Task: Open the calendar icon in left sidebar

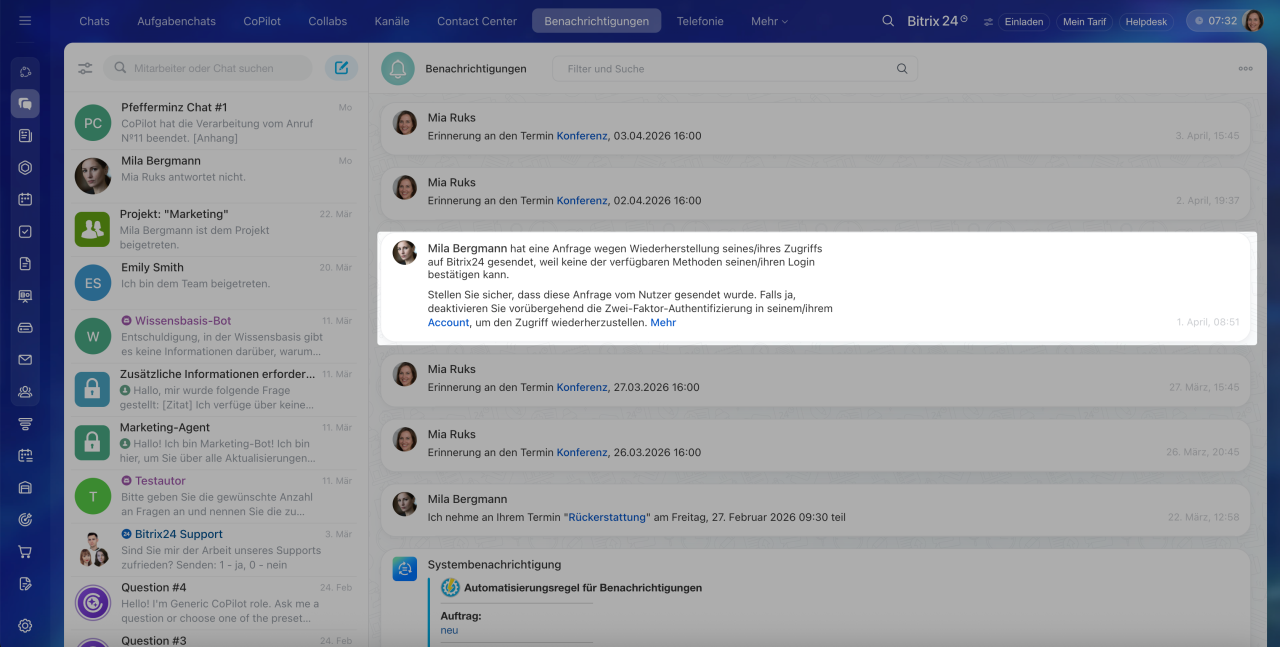Action: pyautogui.click(x=25, y=199)
